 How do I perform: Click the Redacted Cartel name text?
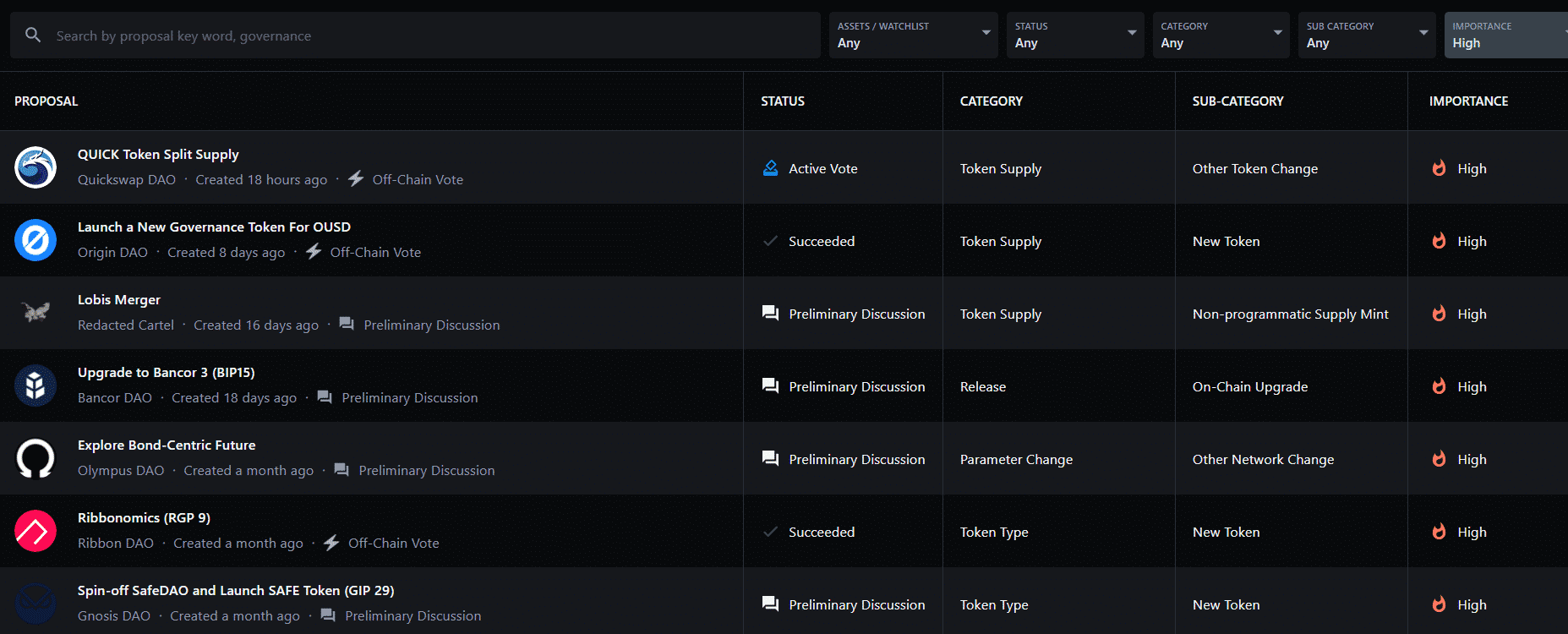coord(126,325)
